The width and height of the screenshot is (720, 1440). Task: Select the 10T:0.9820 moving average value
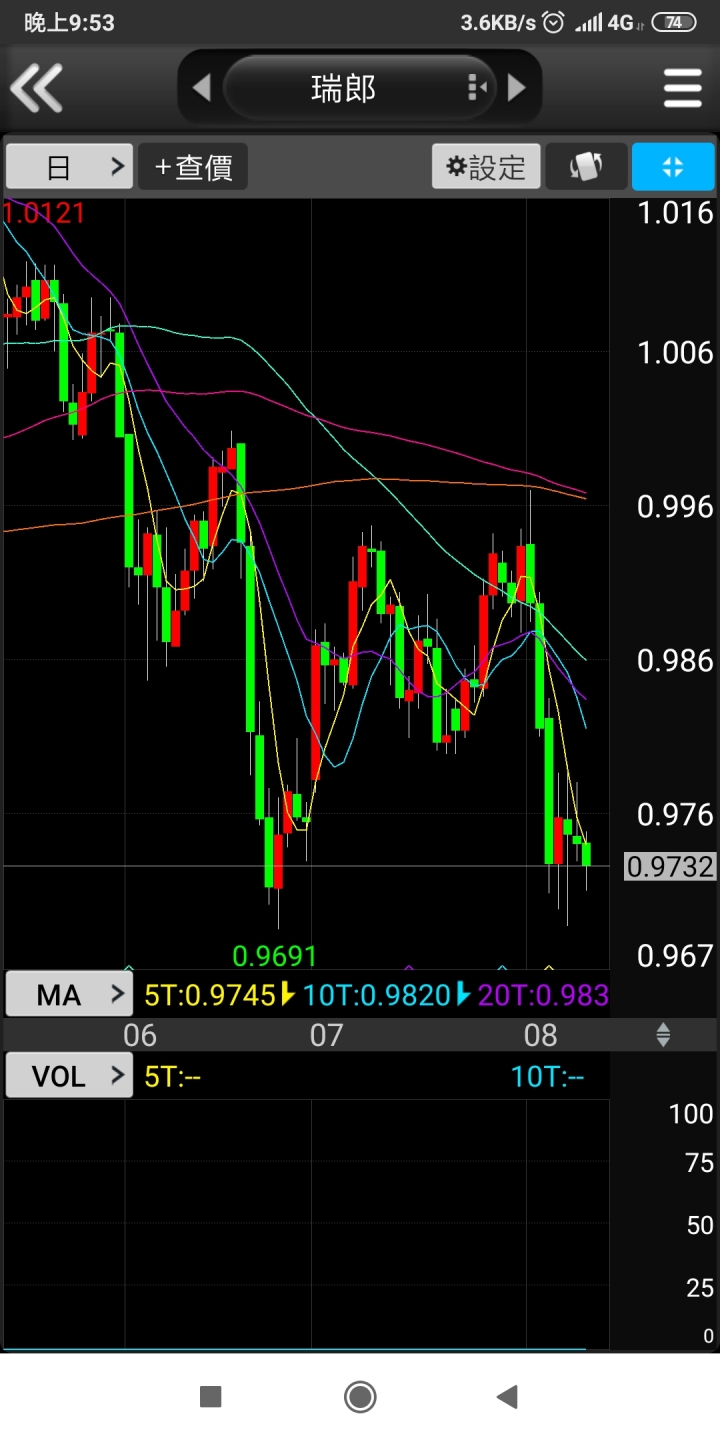(x=376, y=994)
